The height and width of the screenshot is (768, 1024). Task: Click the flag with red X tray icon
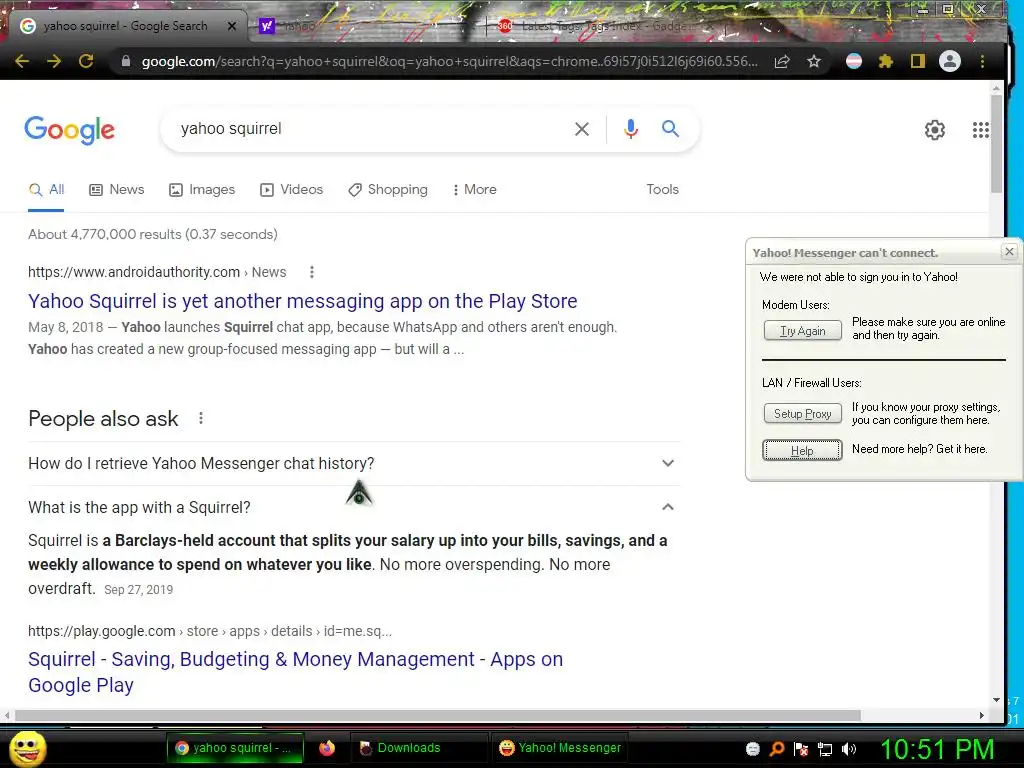(x=801, y=749)
